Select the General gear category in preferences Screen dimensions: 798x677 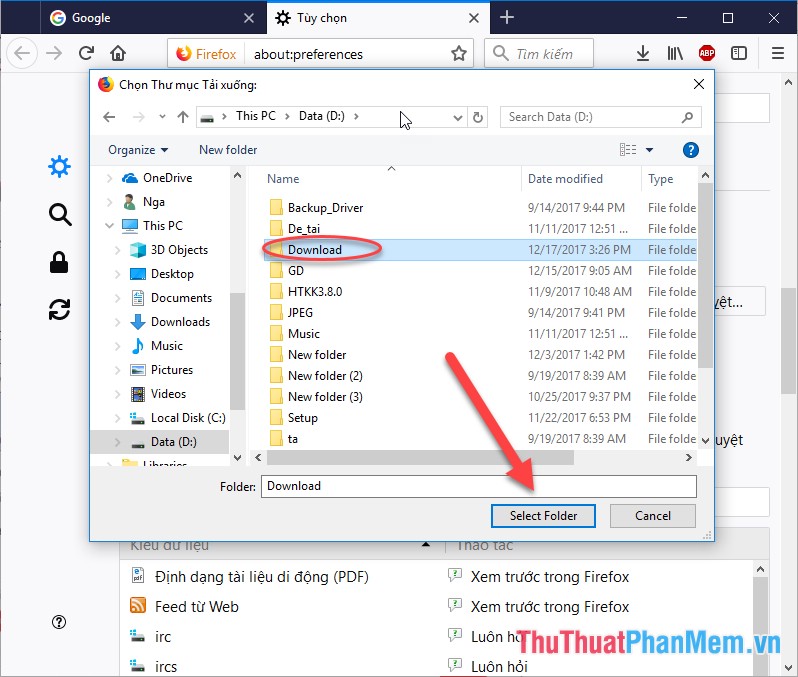click(60, 166)
